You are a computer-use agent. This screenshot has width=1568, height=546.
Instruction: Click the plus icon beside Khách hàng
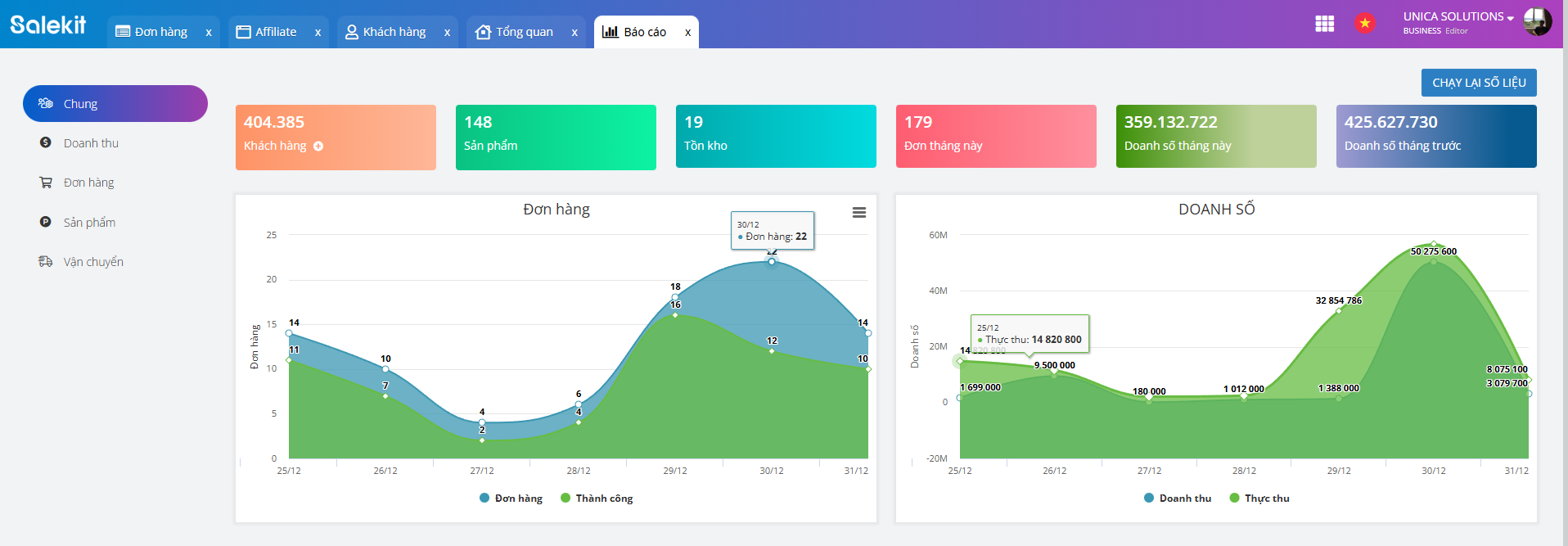(318, 147)
